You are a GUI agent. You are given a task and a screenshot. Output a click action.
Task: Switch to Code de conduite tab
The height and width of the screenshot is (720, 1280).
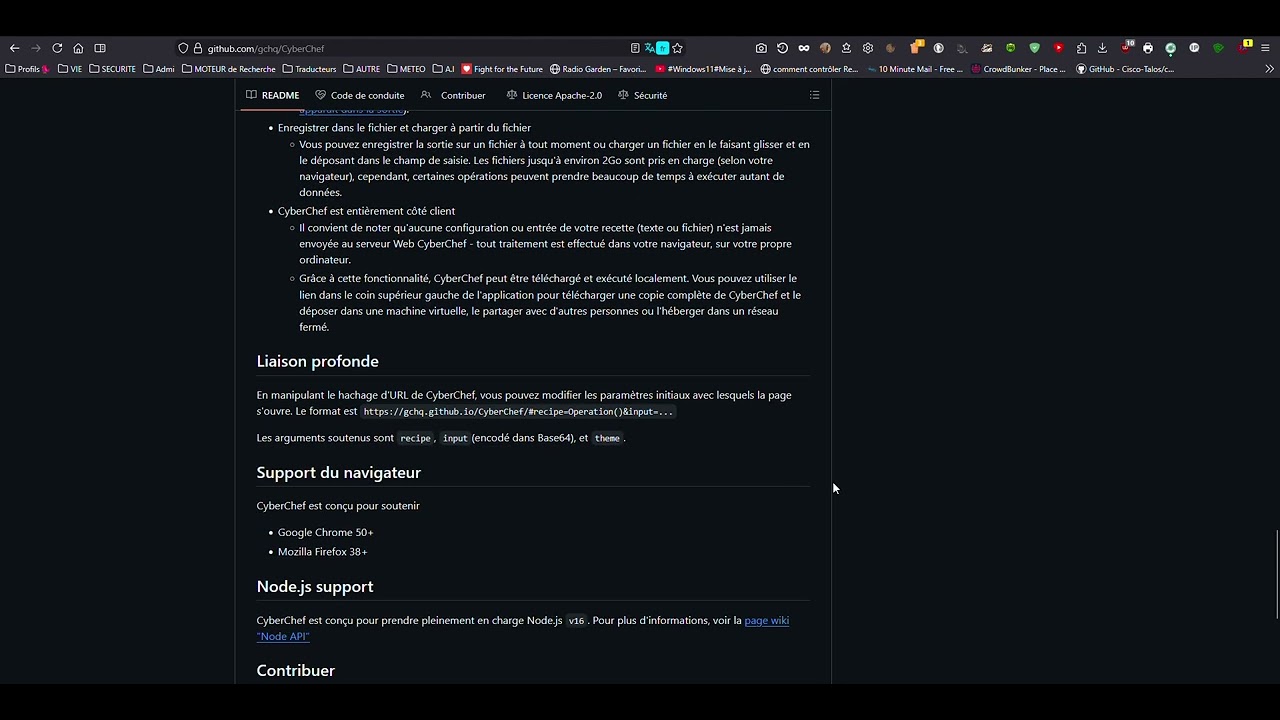pyautogui.click(x=360, y=95)
